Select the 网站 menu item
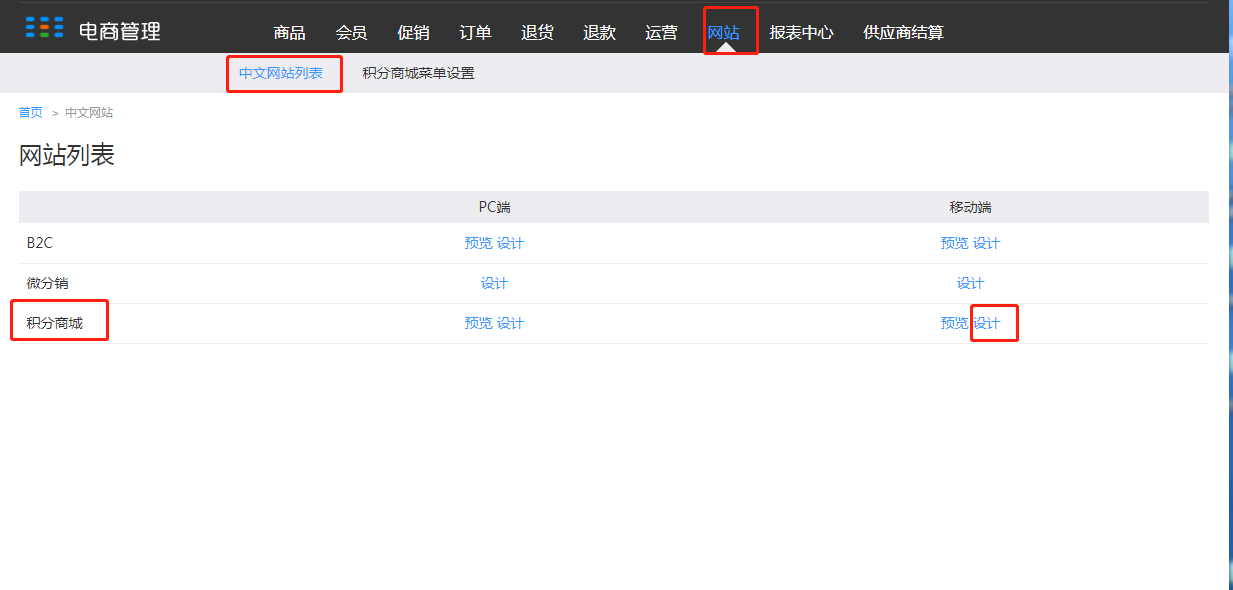This screenshot has height=590, width=1233. [723, 32]
